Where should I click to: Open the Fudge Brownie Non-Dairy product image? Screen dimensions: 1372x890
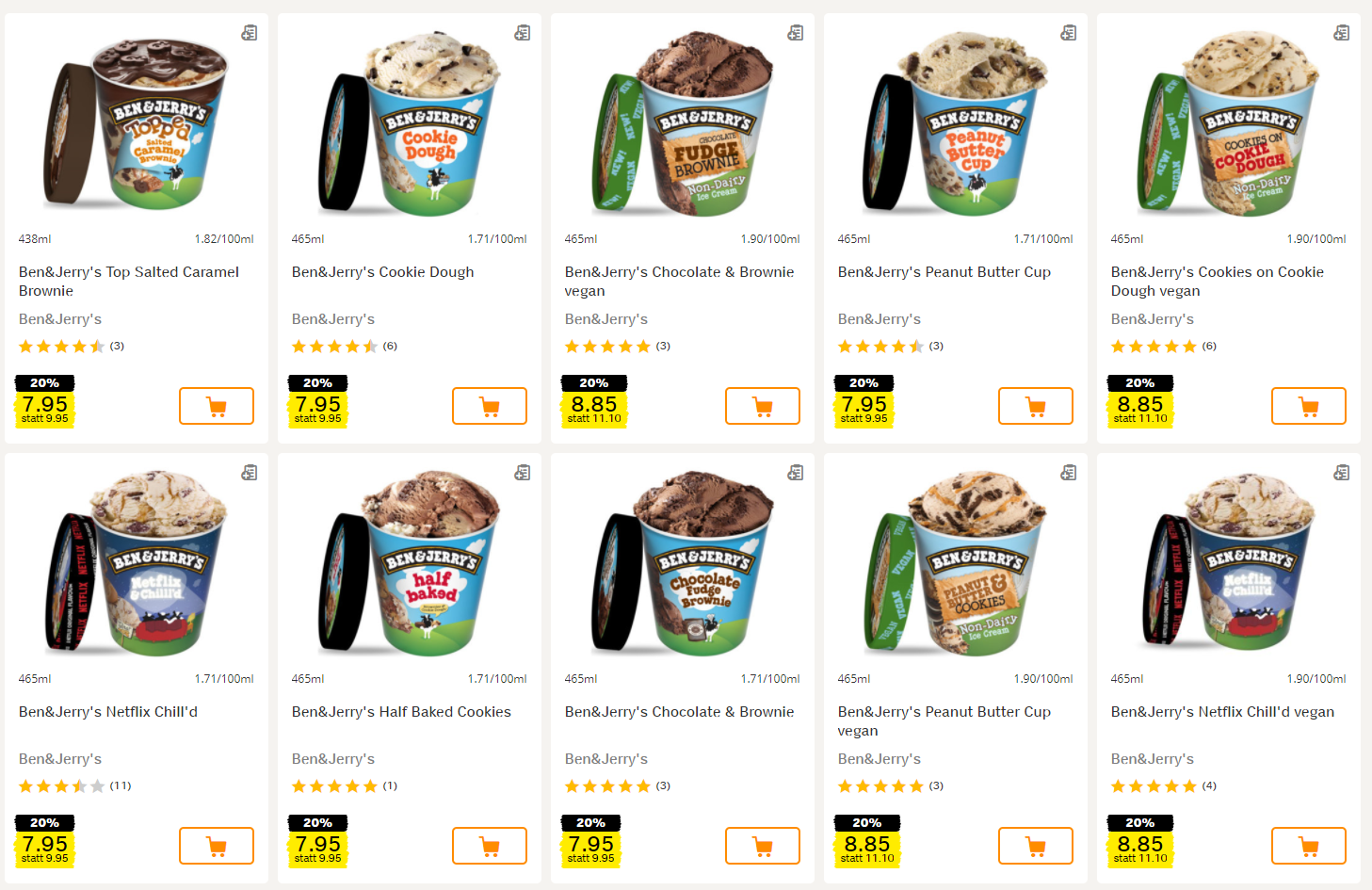[683, 122]
